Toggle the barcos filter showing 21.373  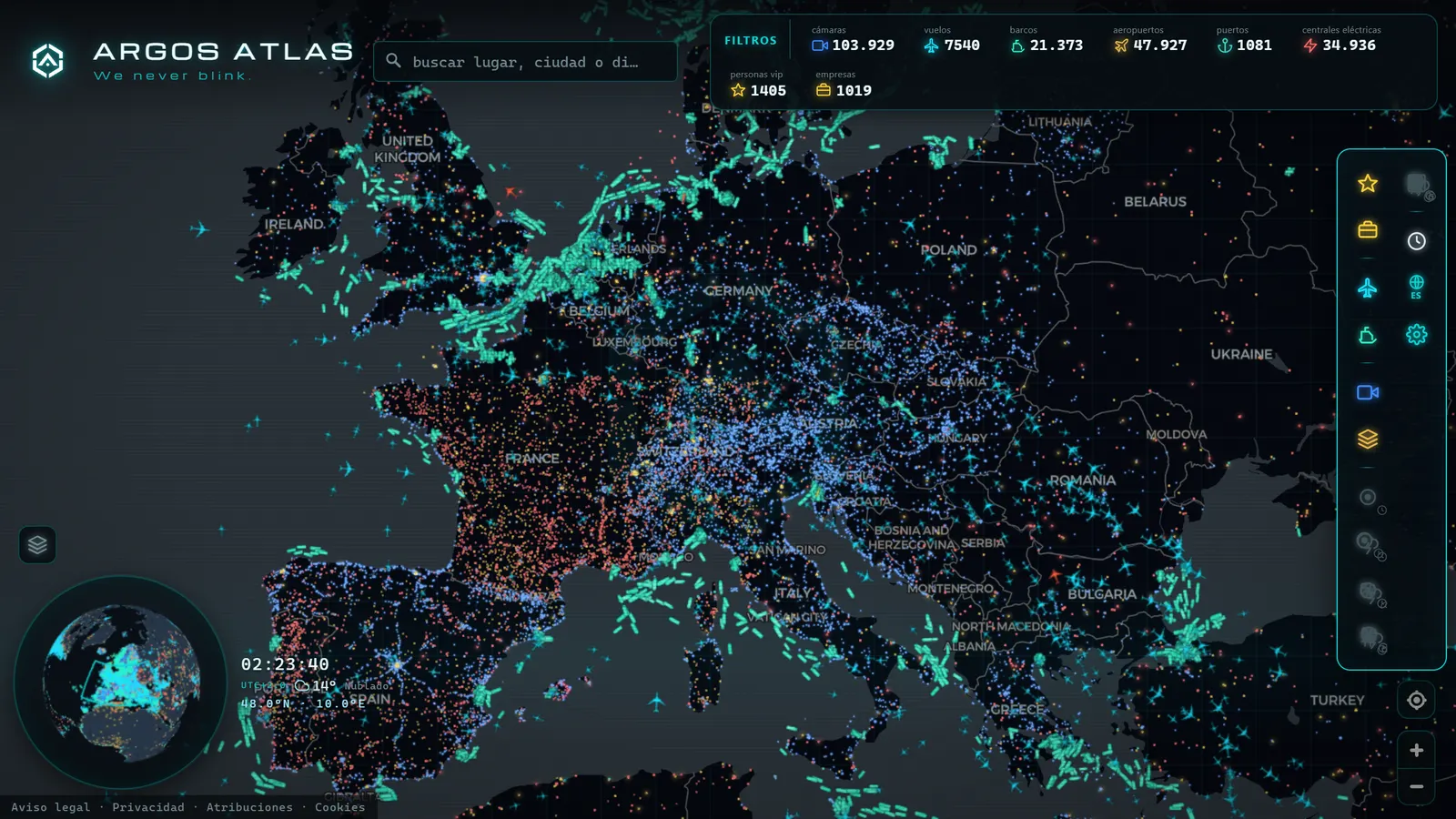pyautogui.click(x=1046, y=39)
